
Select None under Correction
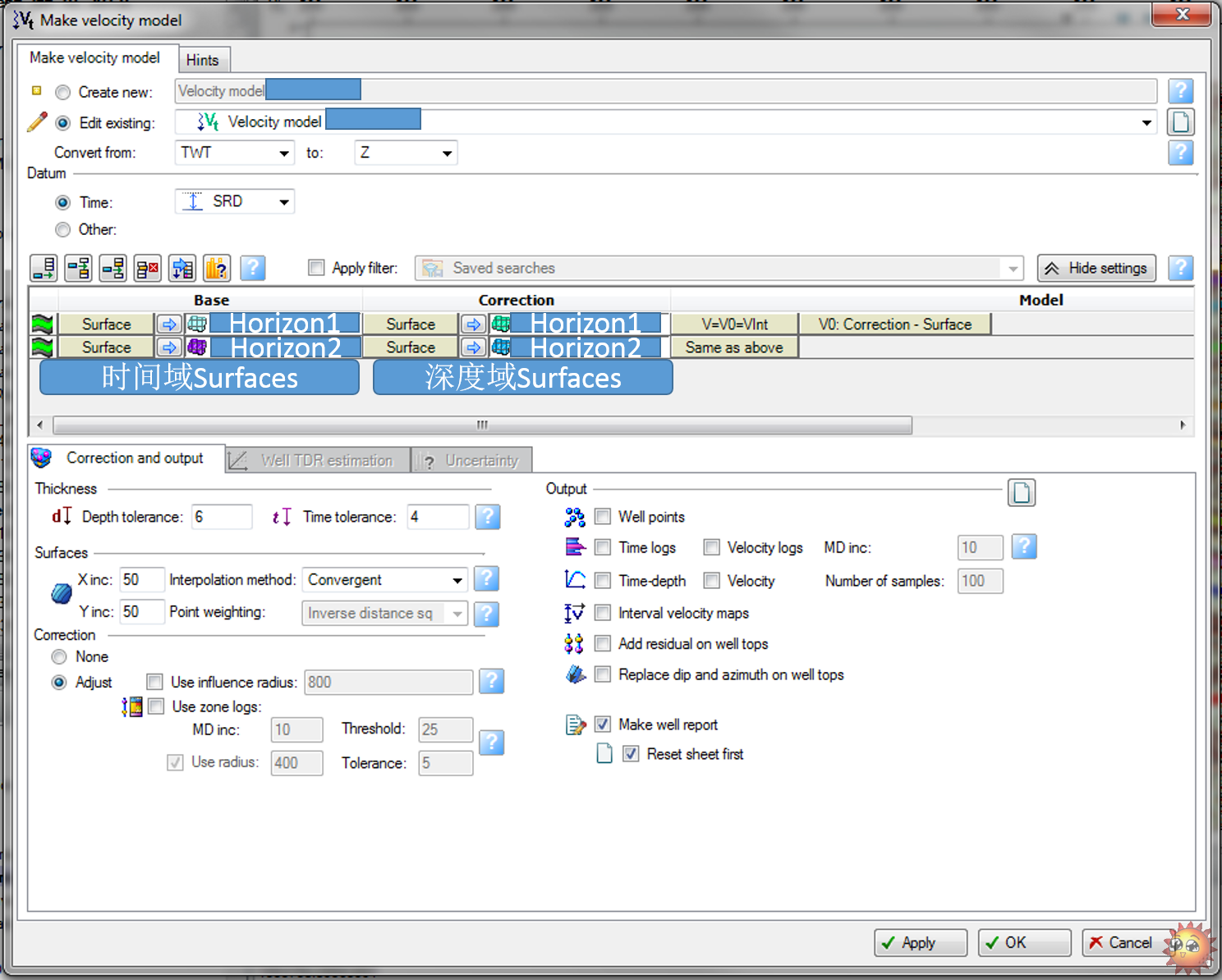(59, 656)
